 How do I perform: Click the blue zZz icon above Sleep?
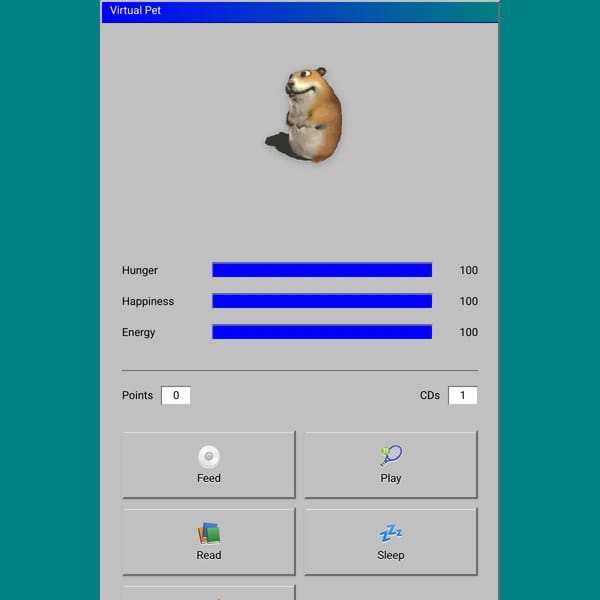(x=391, y=533)
